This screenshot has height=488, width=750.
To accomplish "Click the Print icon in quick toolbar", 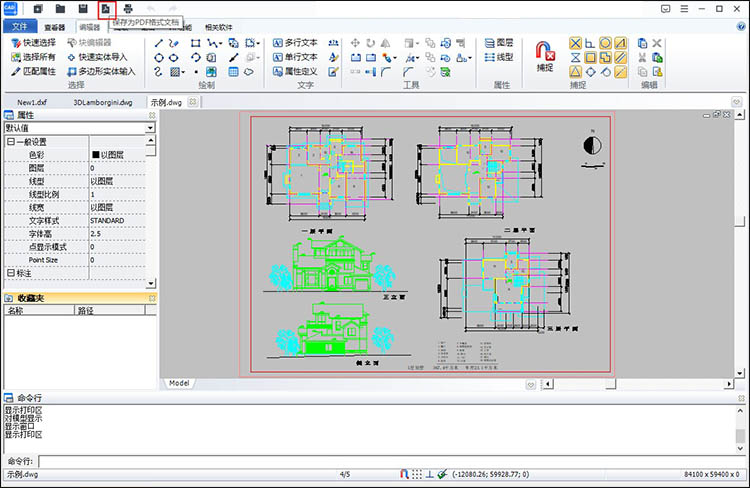I will (x=128, y=9).
